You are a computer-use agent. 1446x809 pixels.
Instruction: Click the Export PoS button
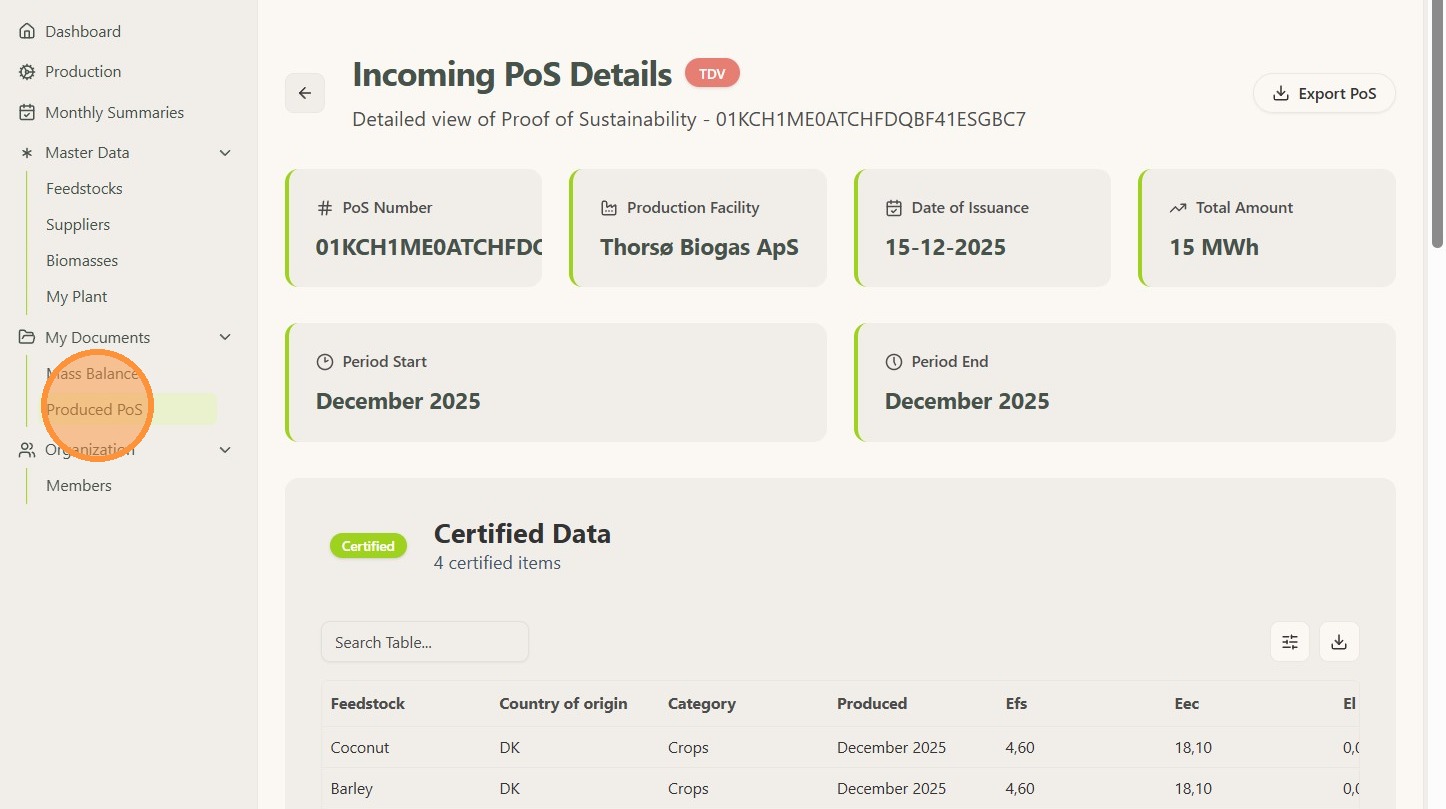pyautogui.click(x=1324, y=94)
